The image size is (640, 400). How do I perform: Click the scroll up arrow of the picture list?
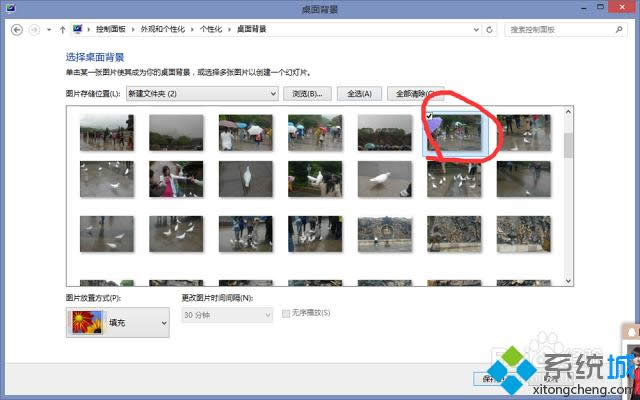click(x=568, y=111)
